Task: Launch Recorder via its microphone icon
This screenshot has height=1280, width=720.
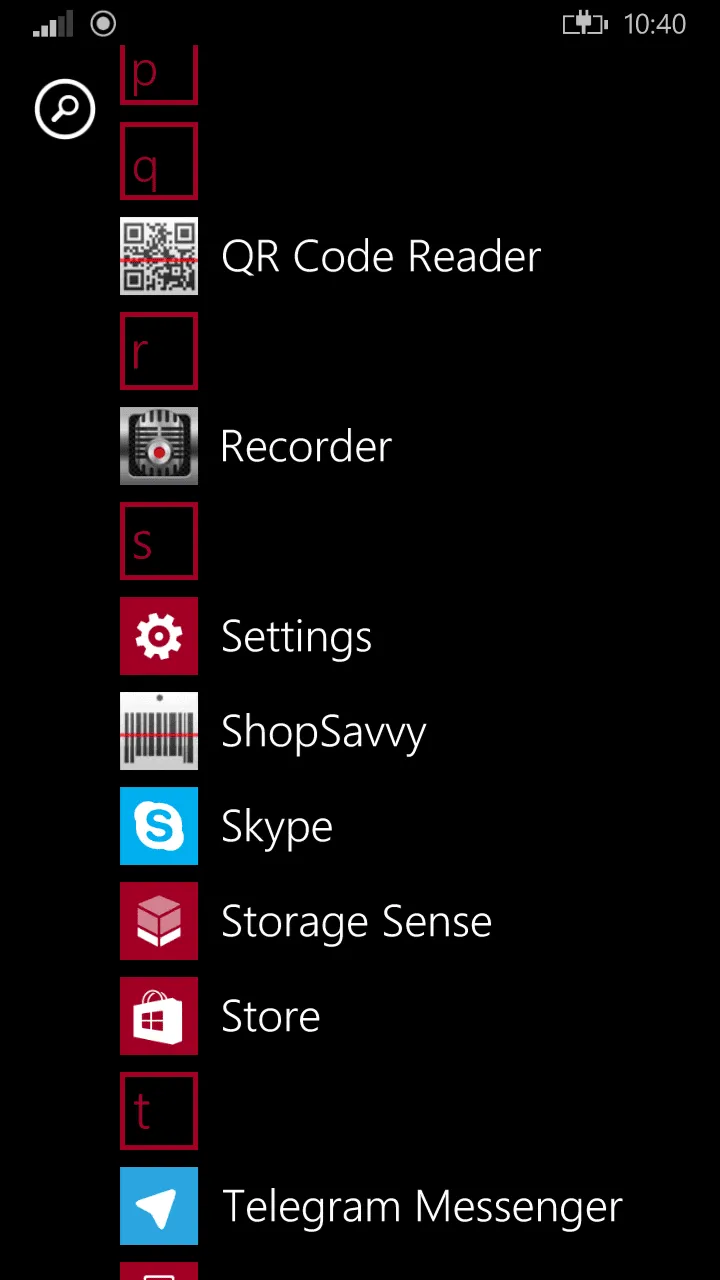Action: point(159,446)
